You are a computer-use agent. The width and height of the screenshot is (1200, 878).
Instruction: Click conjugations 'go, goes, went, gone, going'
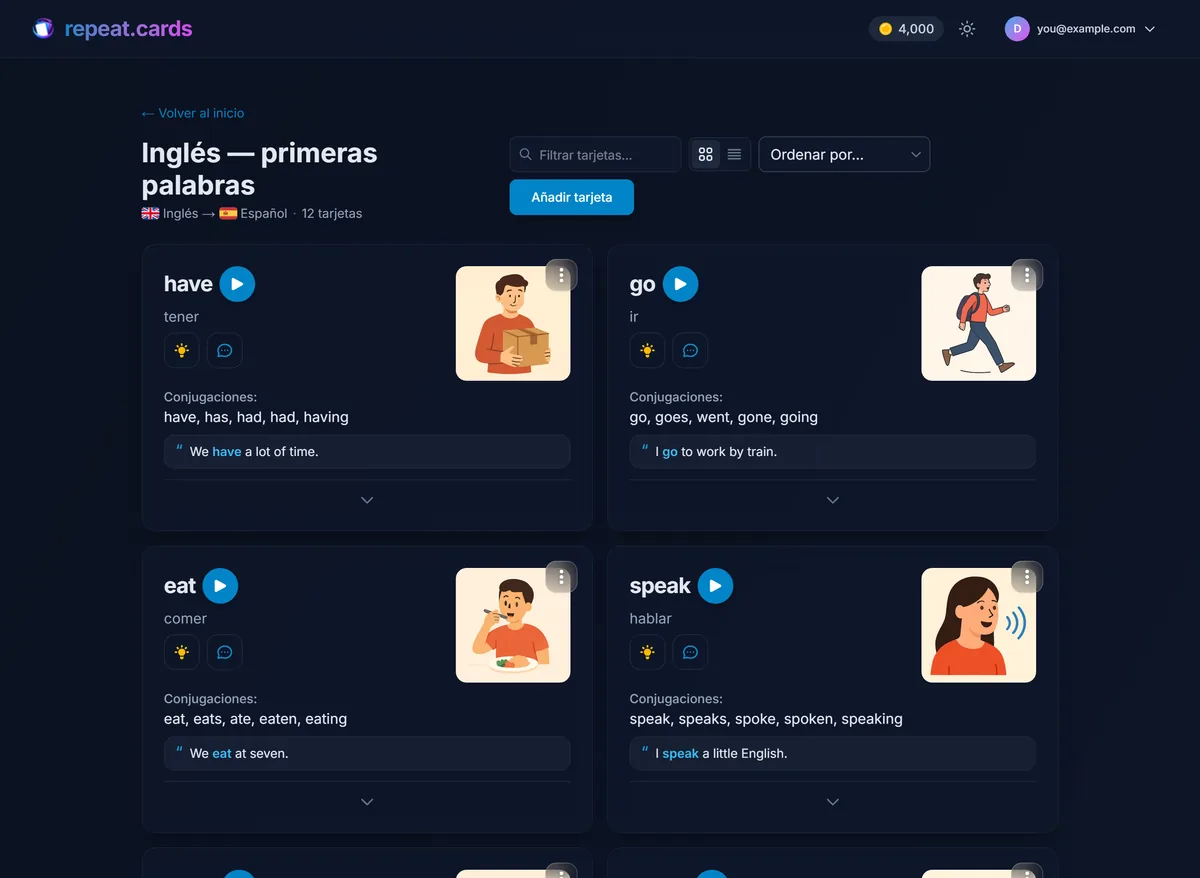(x=724, y=417)
